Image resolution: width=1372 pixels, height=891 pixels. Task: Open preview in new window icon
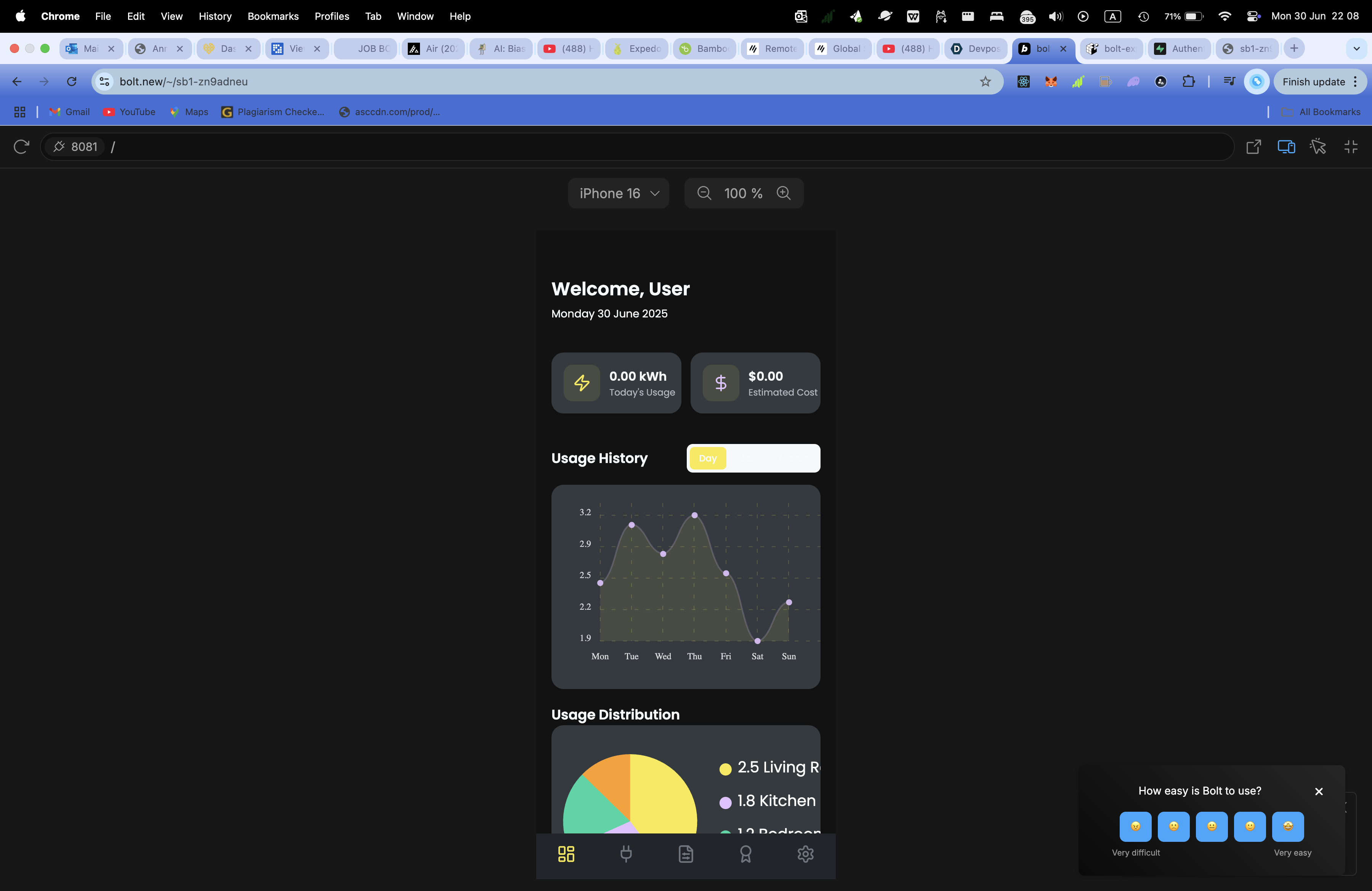(1253, 147)
